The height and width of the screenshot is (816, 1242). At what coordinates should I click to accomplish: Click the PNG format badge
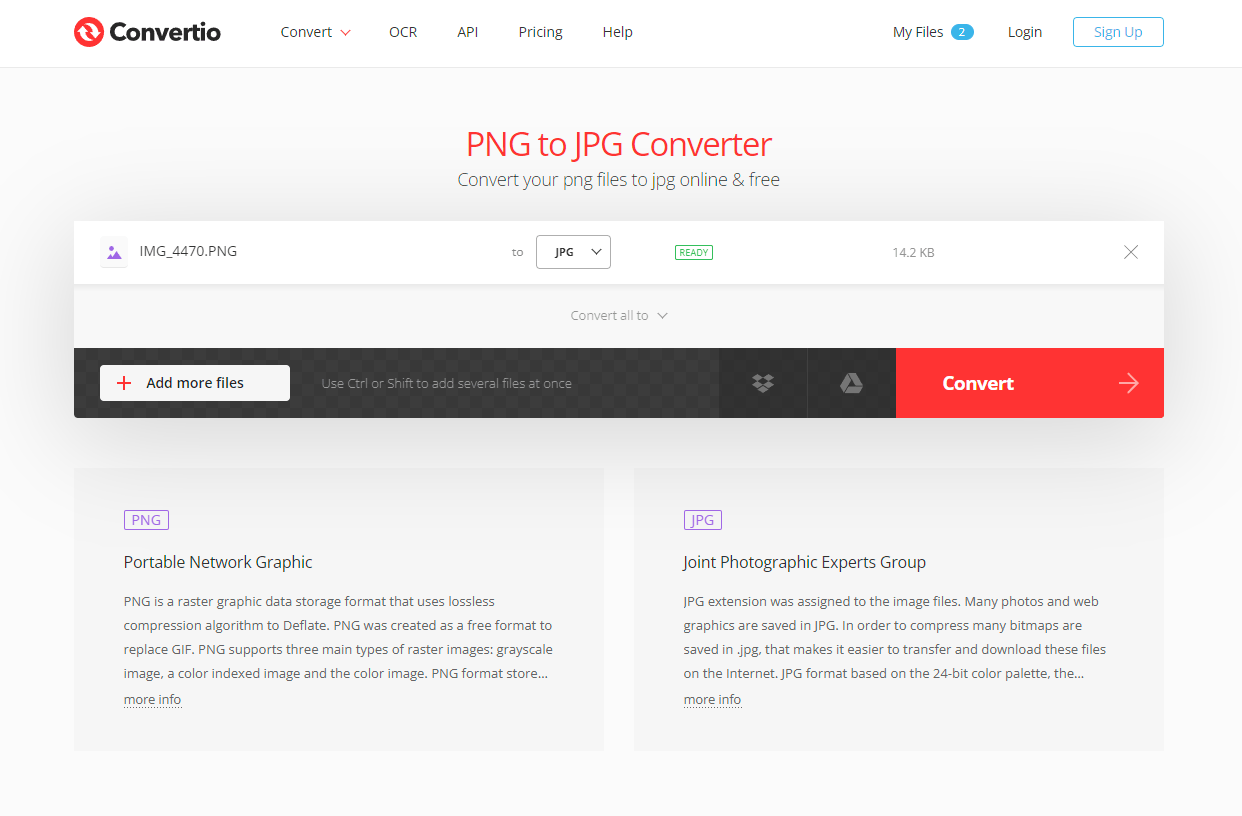pyautogui.click(x=146, y=520)
